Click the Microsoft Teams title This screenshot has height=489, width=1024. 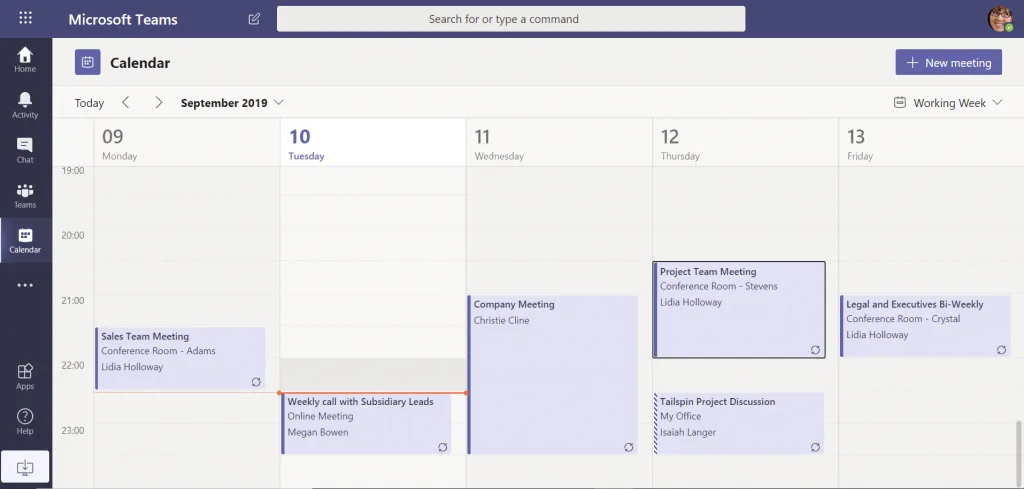pos(123,19)
